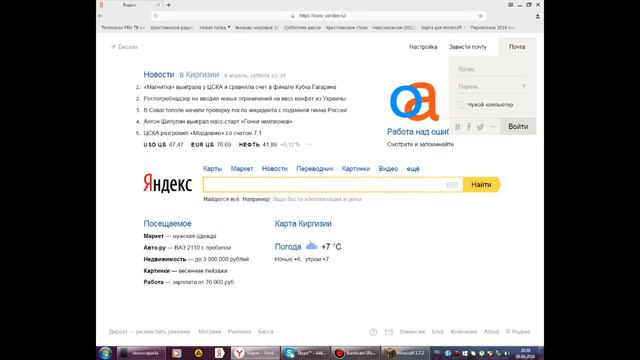
Task: Click the browser back arrow
Action: pos(100,16)
